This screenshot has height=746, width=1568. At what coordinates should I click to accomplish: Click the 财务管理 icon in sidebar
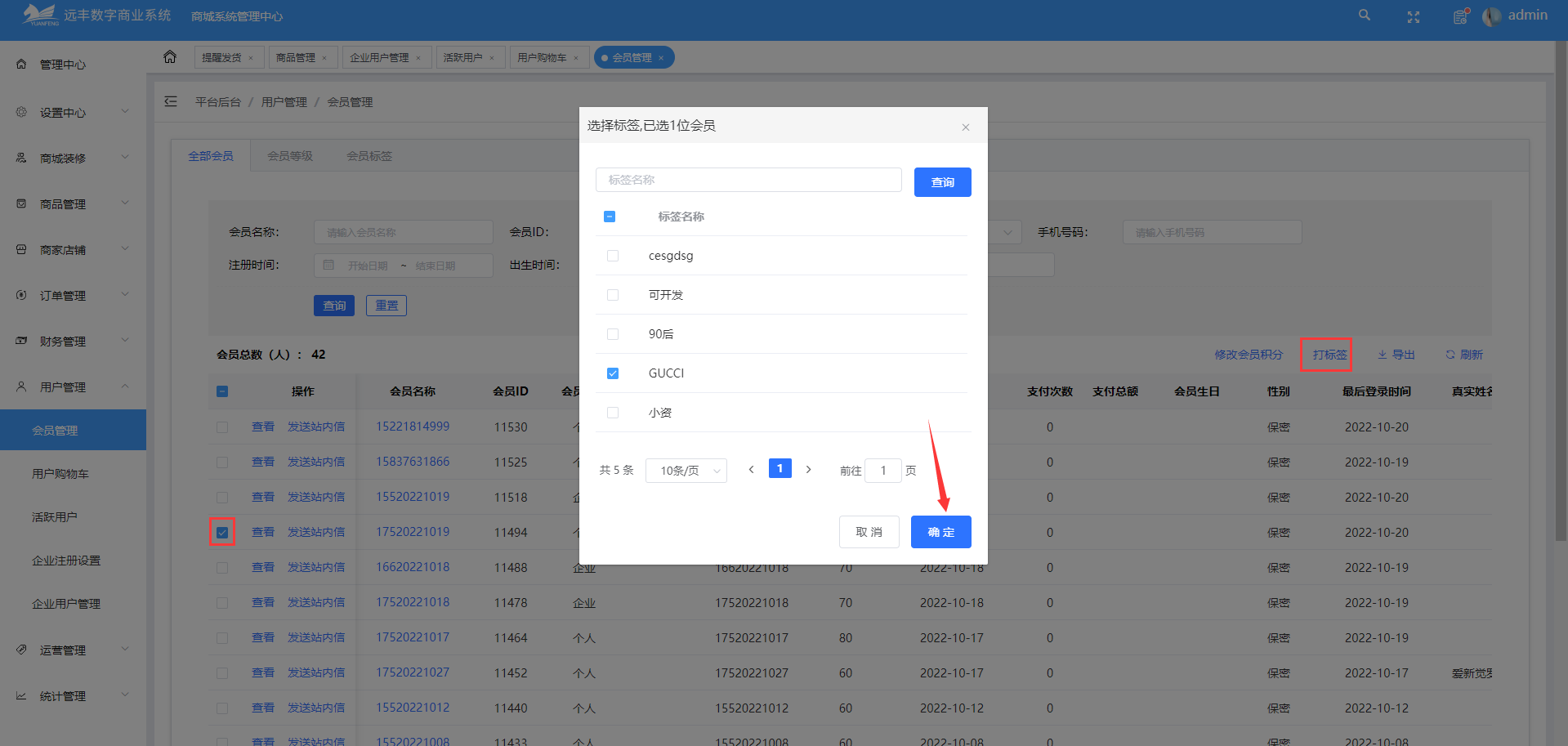(x=21, y=341)
